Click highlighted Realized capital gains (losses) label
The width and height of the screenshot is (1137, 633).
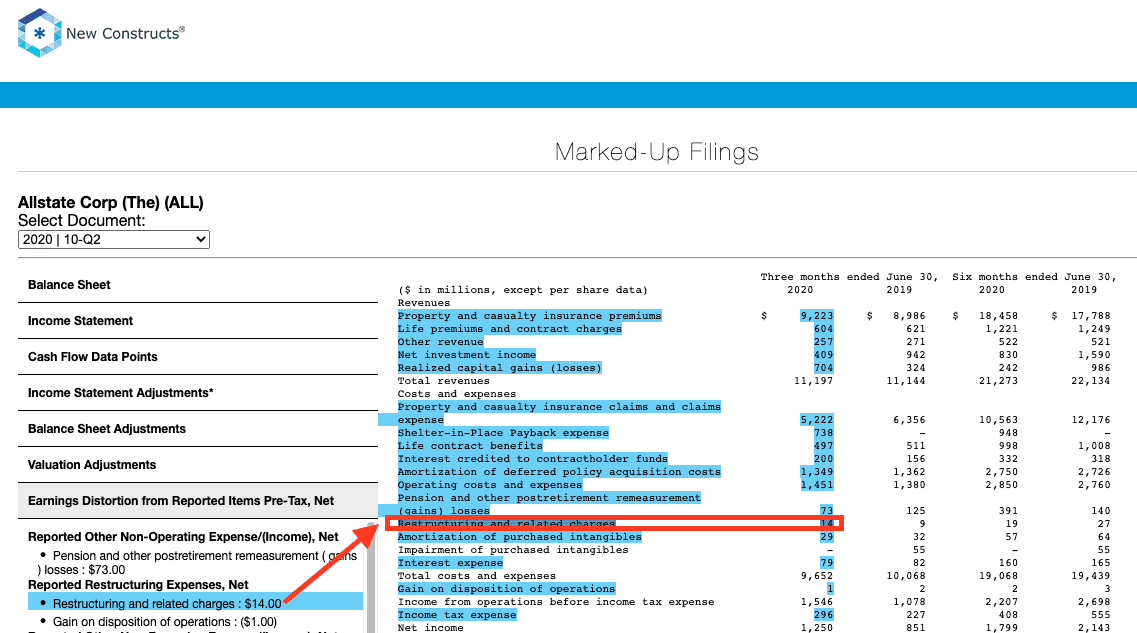click(x=500, y=368)
